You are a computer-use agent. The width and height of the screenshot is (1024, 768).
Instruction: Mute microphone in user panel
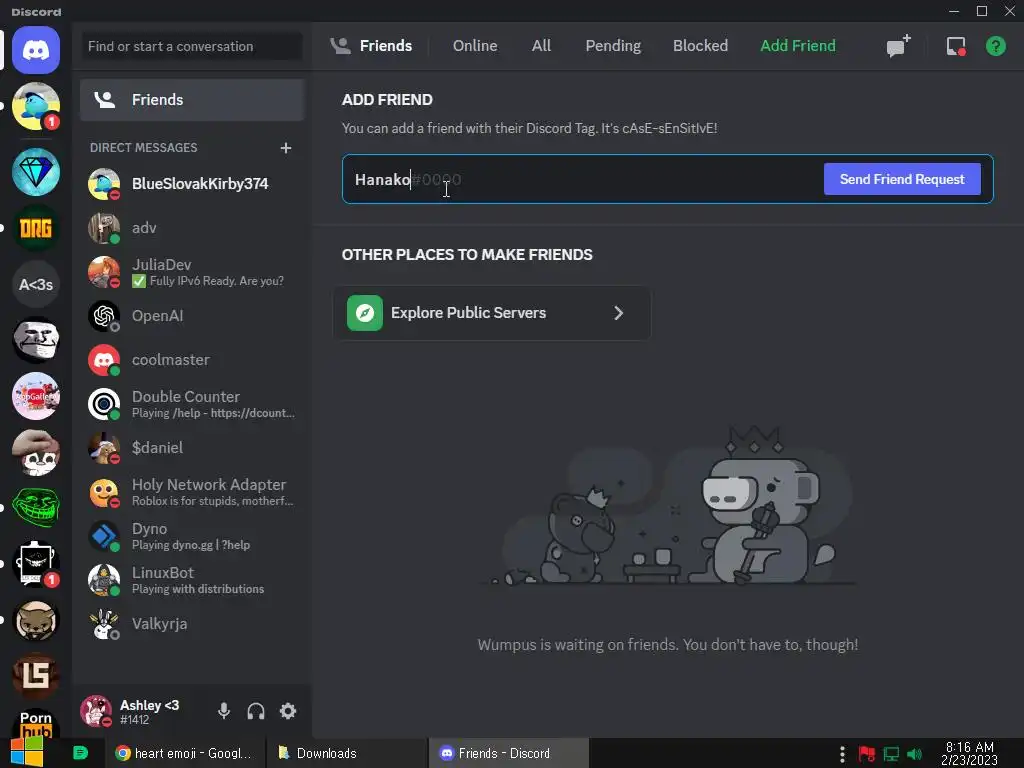(224, 711)
